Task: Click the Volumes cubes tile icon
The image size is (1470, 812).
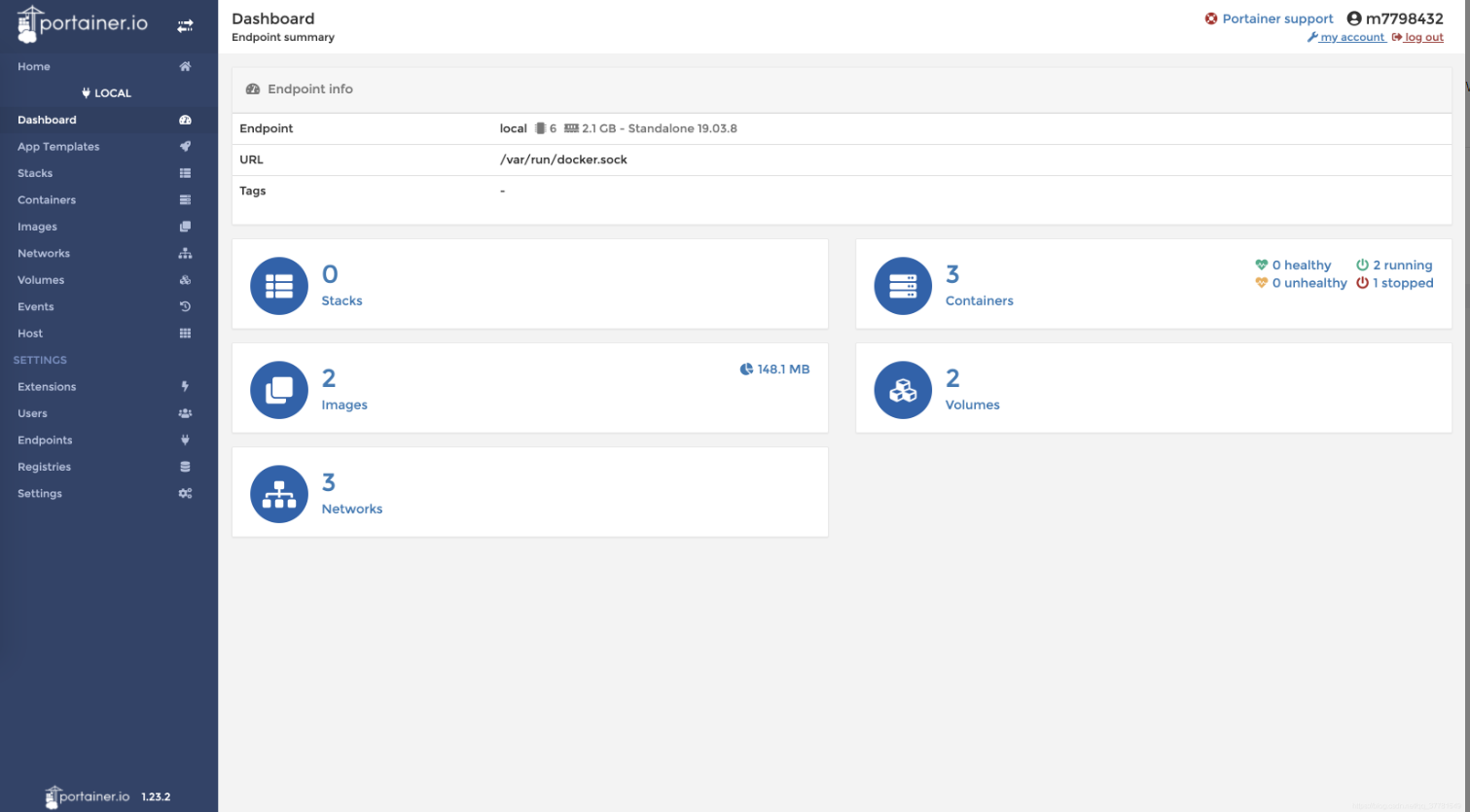Action: pos(903,390)
